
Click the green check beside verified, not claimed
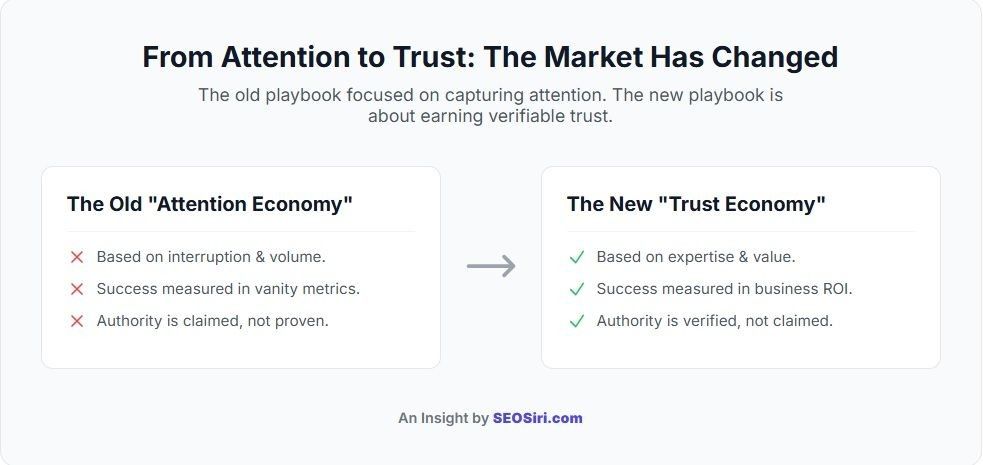pos(577,321)
